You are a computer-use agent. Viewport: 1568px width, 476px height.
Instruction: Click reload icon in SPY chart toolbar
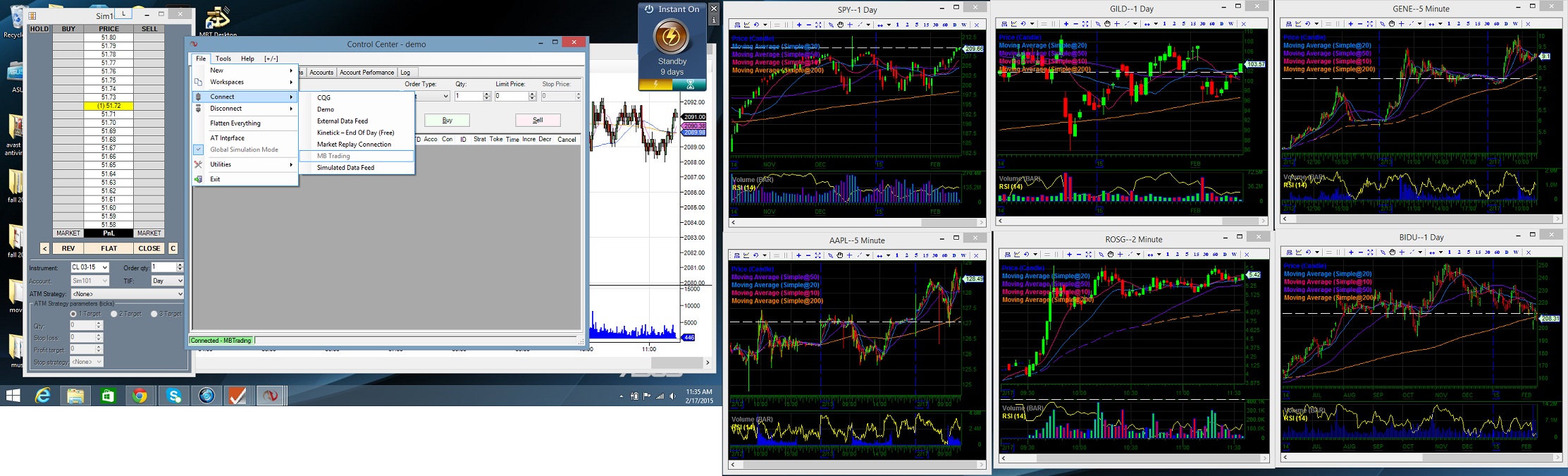point(756,25)
